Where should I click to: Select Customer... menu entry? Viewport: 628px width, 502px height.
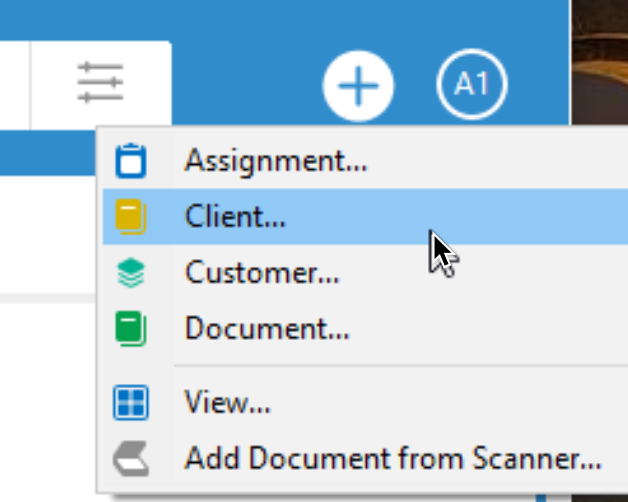tap(262, 273)
